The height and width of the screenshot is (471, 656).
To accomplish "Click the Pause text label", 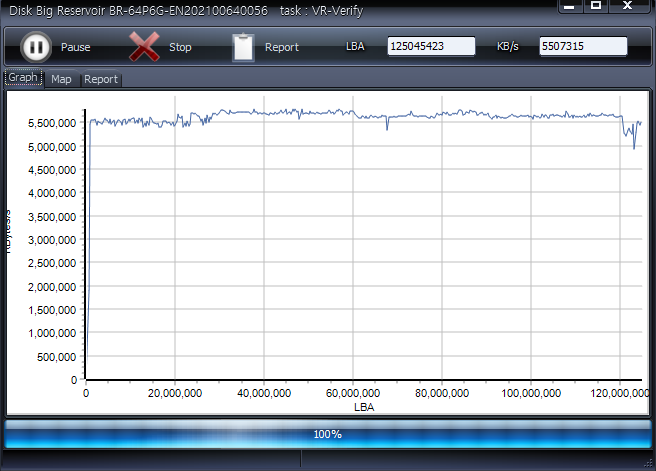I will (76, 48).
